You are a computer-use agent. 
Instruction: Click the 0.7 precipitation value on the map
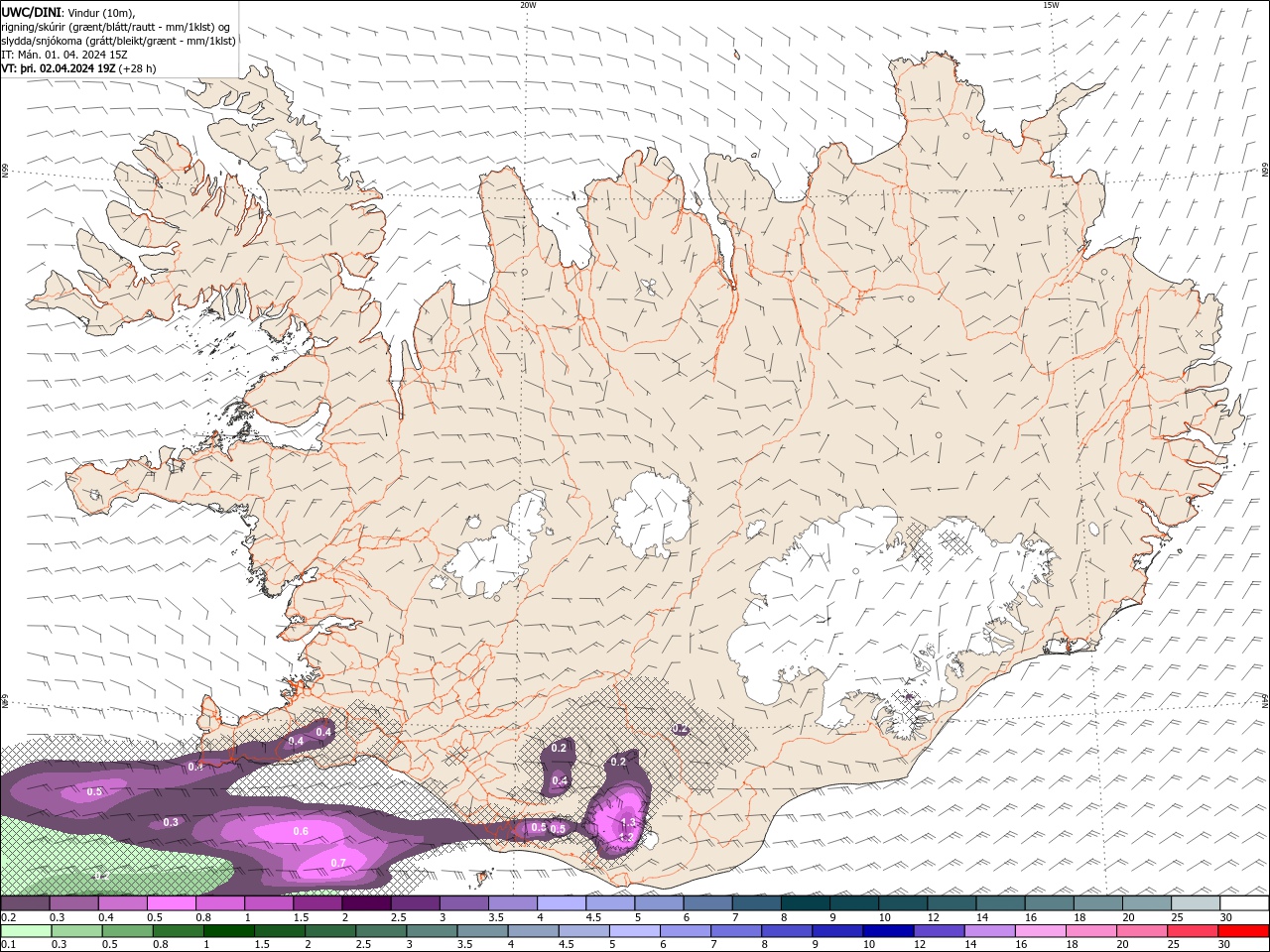(x=337, y=863)
